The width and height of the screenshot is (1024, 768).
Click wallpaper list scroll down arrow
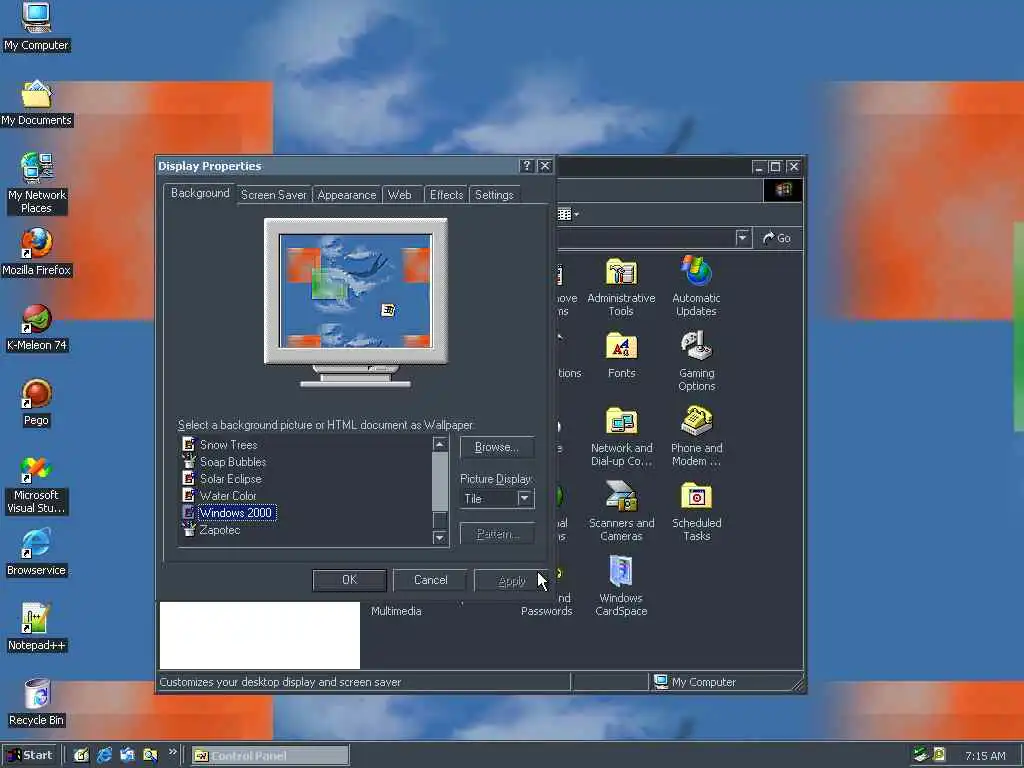440,537
